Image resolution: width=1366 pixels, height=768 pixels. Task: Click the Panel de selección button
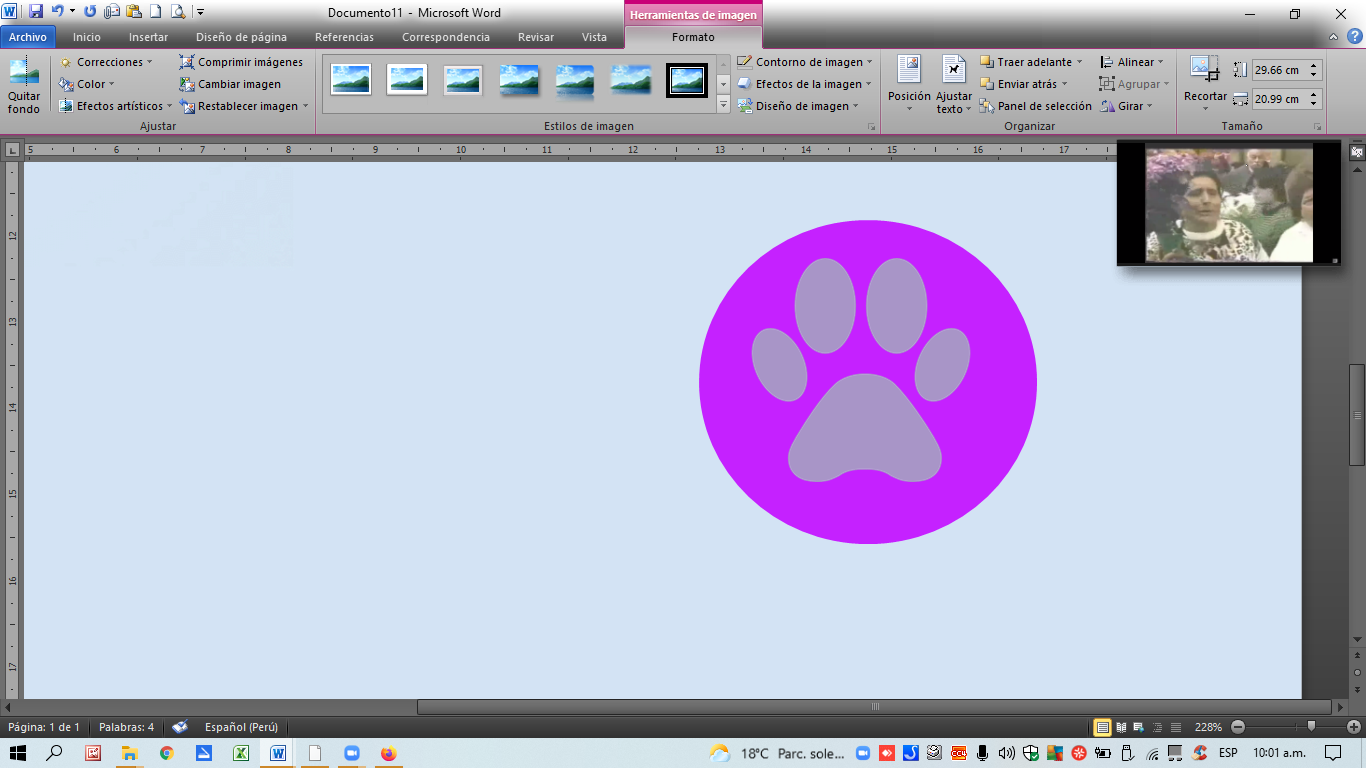tap(1036, 106)
